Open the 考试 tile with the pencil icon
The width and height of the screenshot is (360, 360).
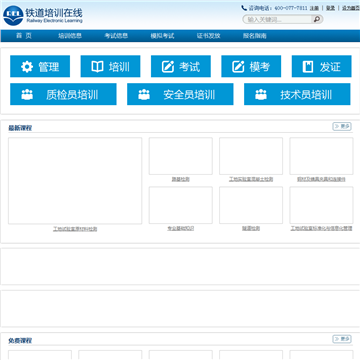[x=181, y=66]
